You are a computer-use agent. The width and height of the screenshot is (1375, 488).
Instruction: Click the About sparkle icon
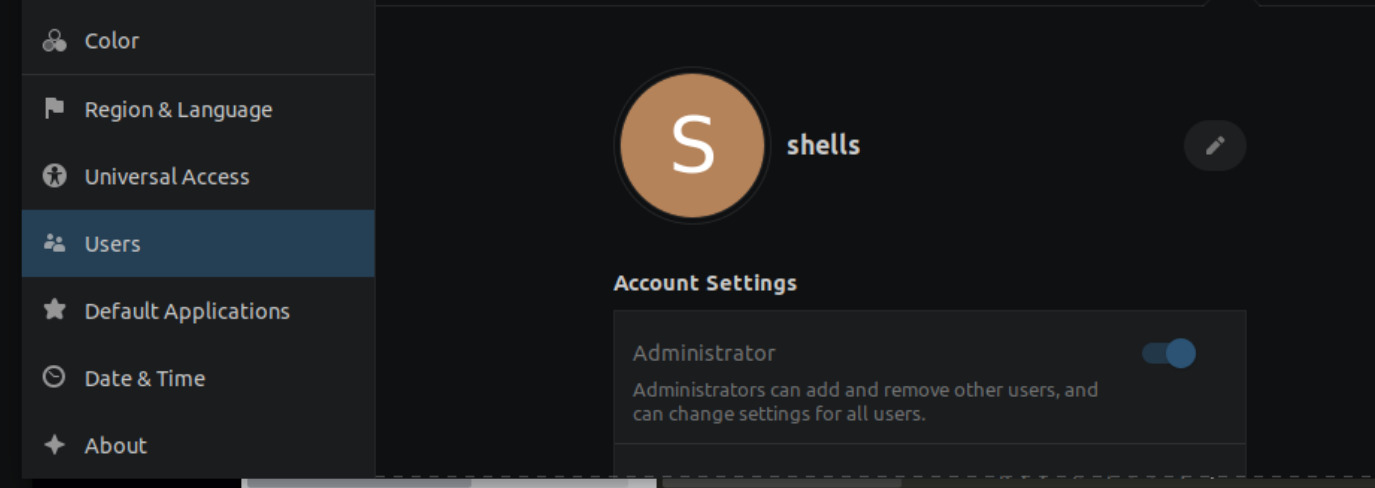point(54,445)
